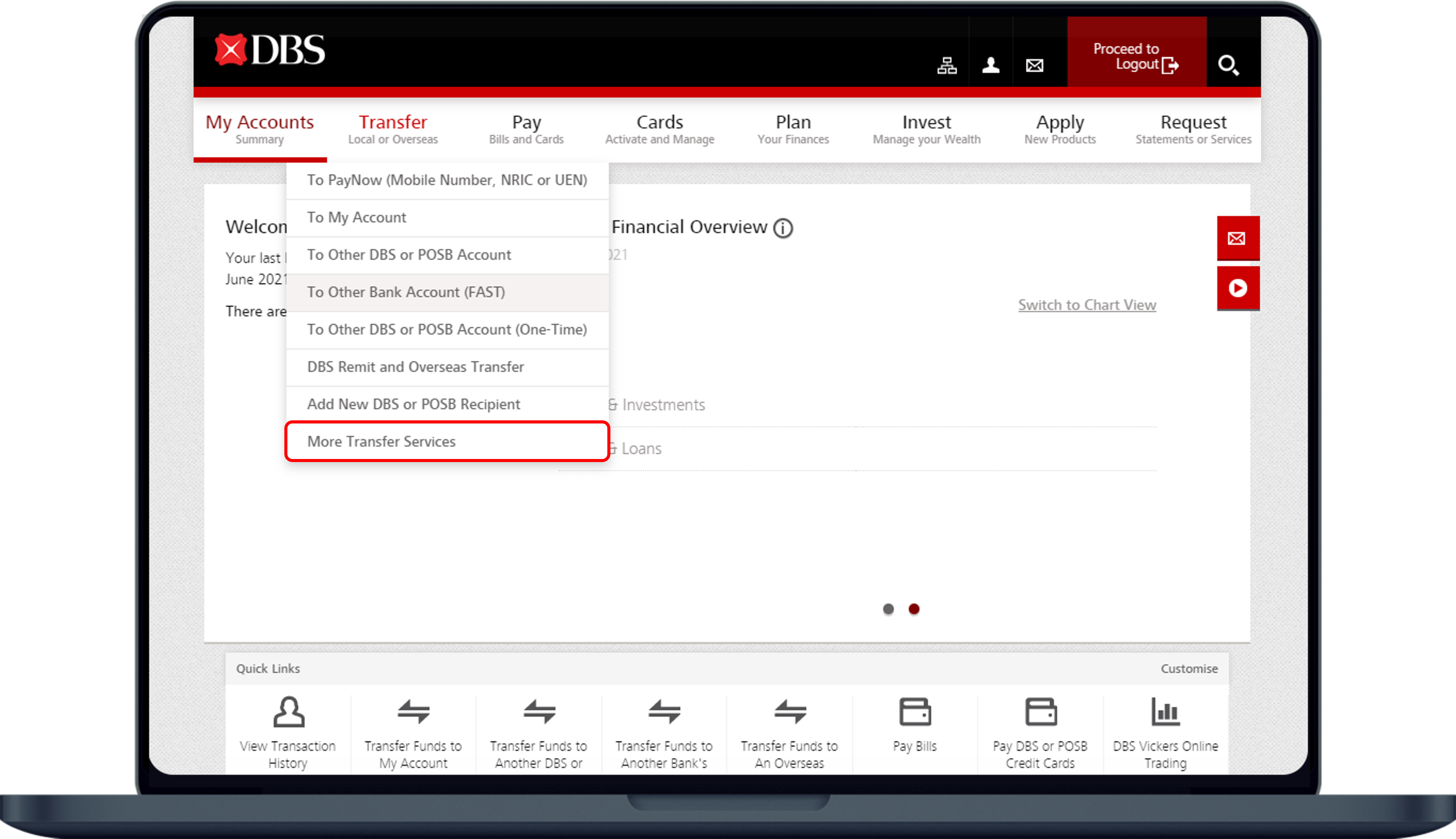1456x839 pixels.
Task: Click Customise in Quick Links
Action: (1189, 668)
